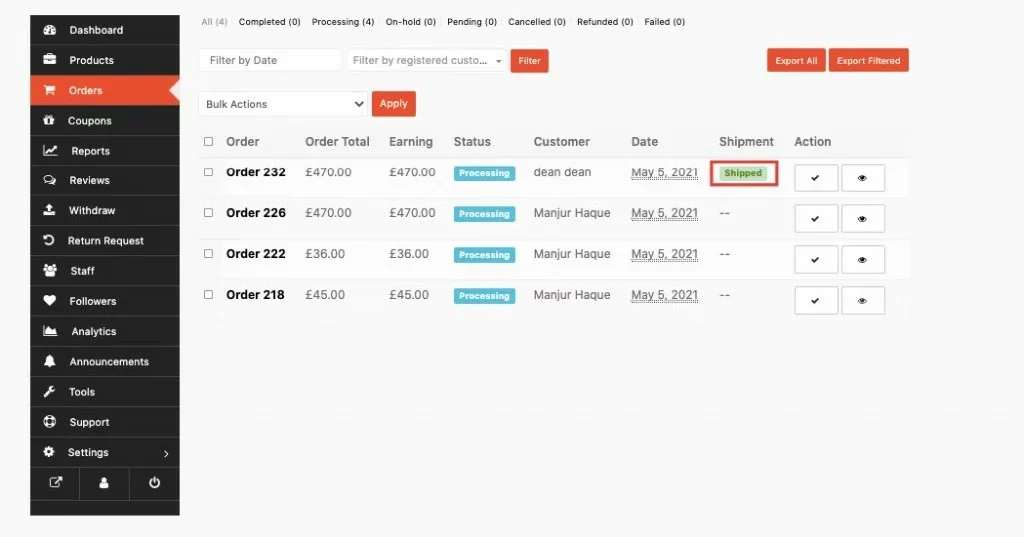This screenshot has height=537, width=1024.
Task: View Order 232 using the eye icon
Action: click(863, 178)
